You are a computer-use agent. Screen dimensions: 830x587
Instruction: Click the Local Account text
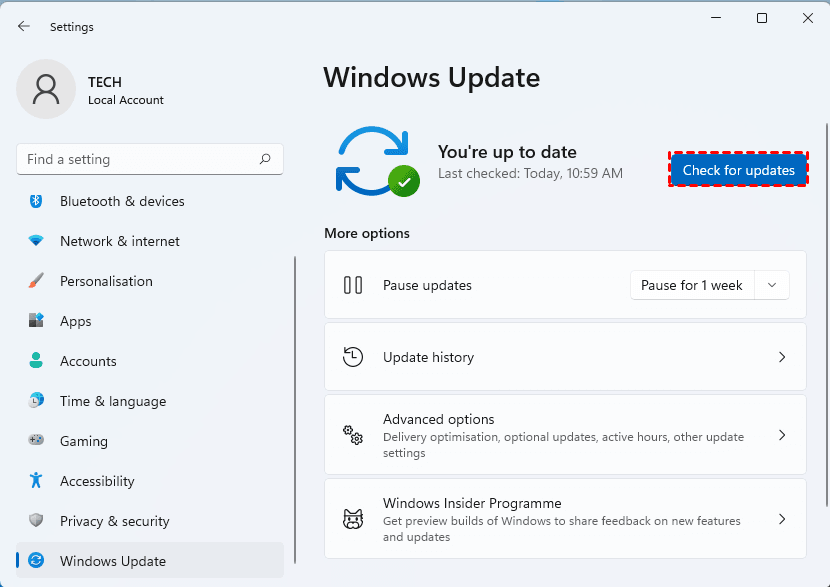[x=126, y=100]
